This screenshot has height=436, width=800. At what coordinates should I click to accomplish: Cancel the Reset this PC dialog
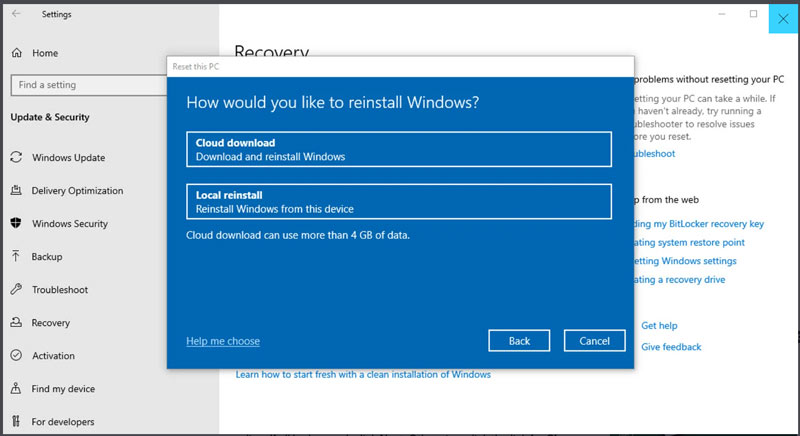point(594,341)
